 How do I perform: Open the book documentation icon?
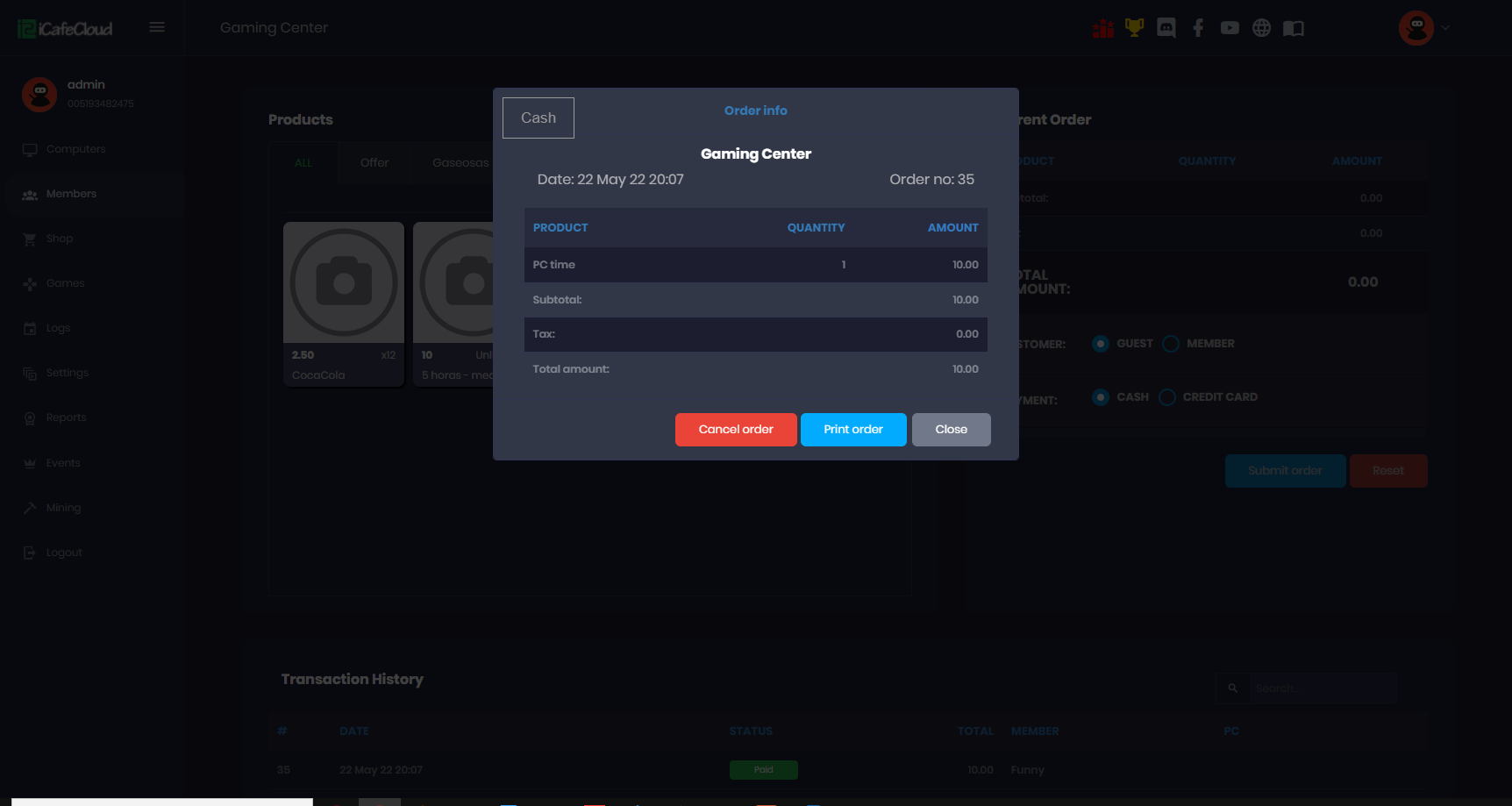coord(1293,28)
